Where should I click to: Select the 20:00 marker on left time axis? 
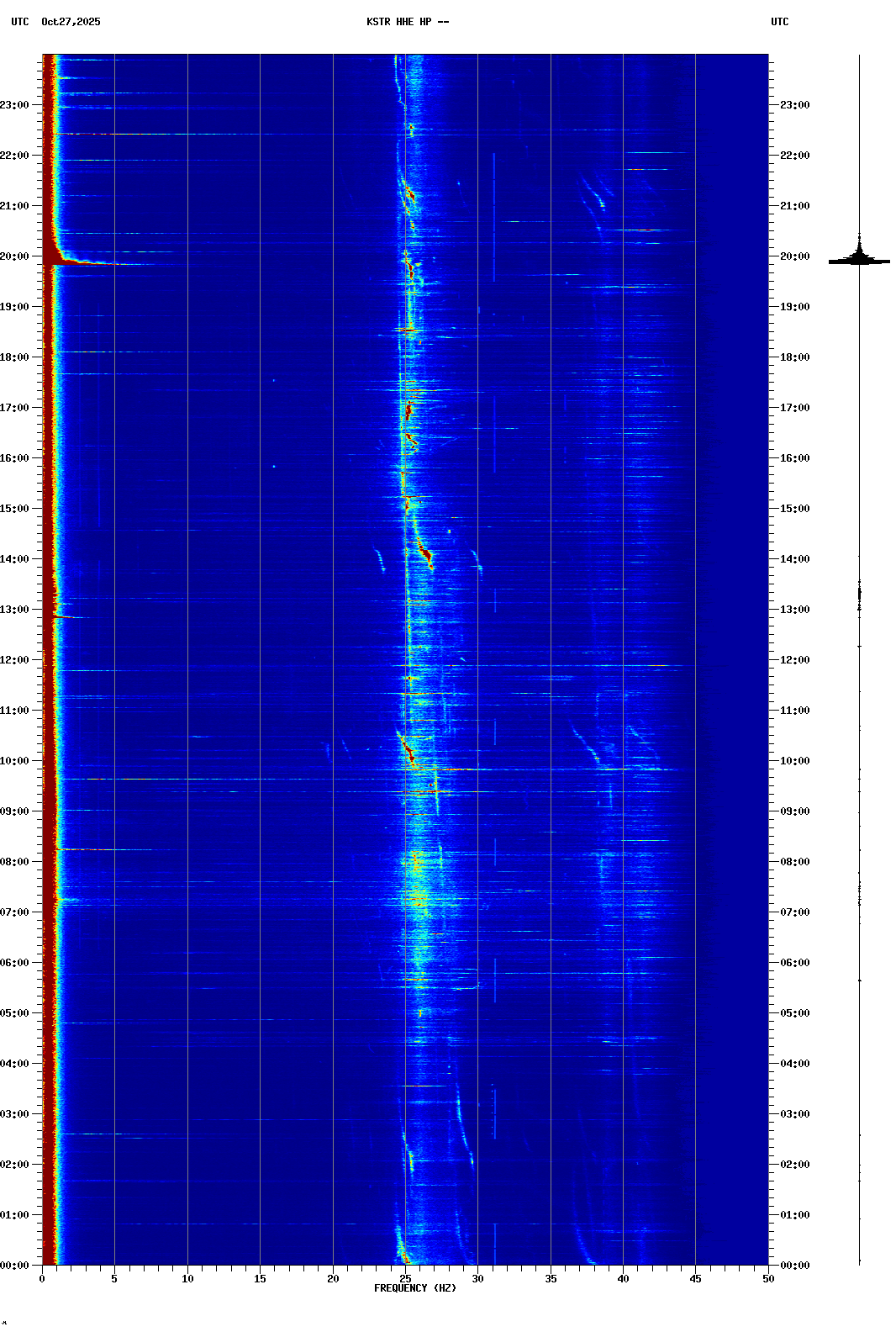coord(14,256)
